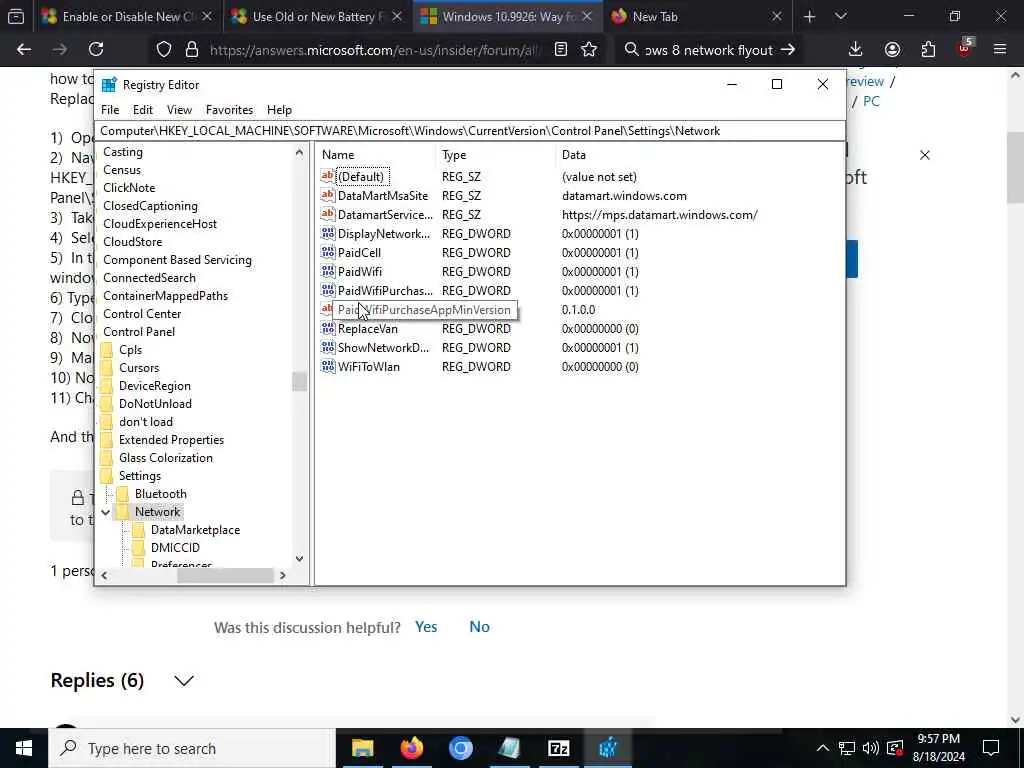The image size is (1024, 768).
Task: Open File Explorer from the taskbar
Action: coord(362,748)
